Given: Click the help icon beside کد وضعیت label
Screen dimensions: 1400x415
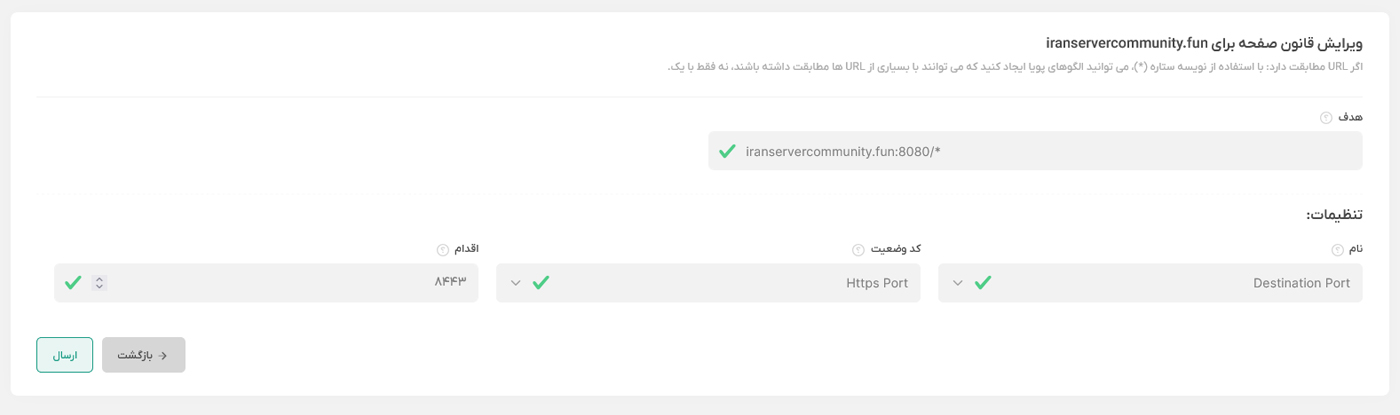Looking at the screenshot, I should pyautogui.click(x=857, y=250).
